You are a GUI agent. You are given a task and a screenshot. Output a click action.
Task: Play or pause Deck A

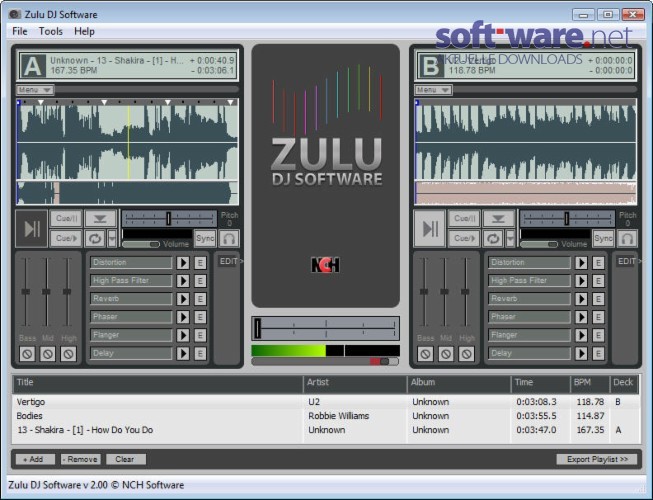(x=32, y=229)
